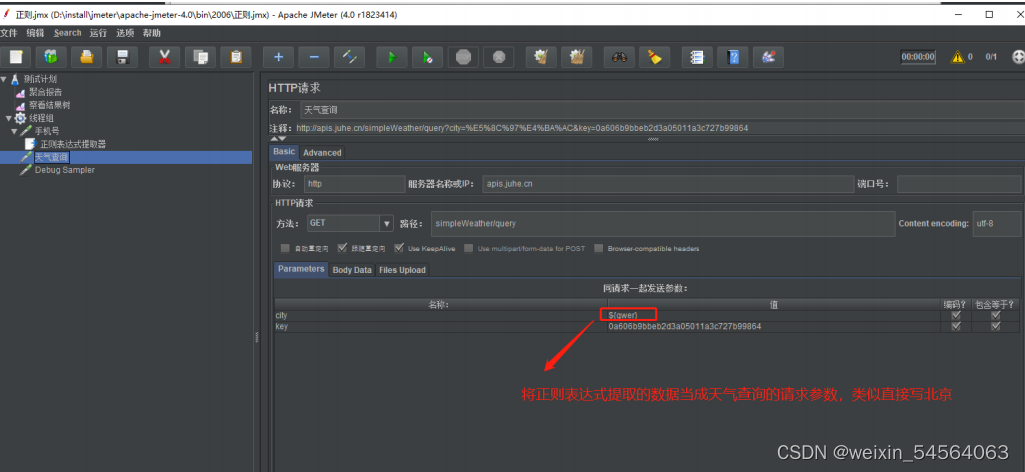The width and height of the screenshot is (1025, 472).
Task: Open the Templates toolbar icon
Action: [51, 58]
